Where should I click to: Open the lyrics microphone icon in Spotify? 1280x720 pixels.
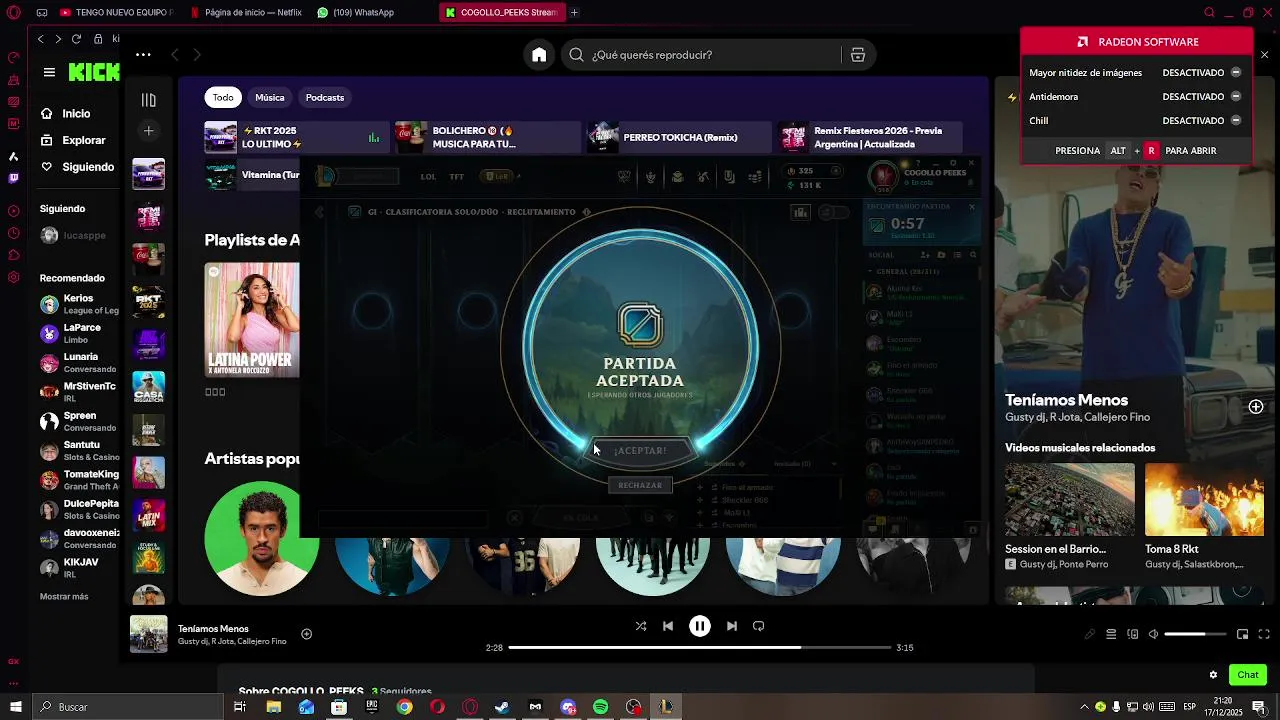(x=1090, y=634)
